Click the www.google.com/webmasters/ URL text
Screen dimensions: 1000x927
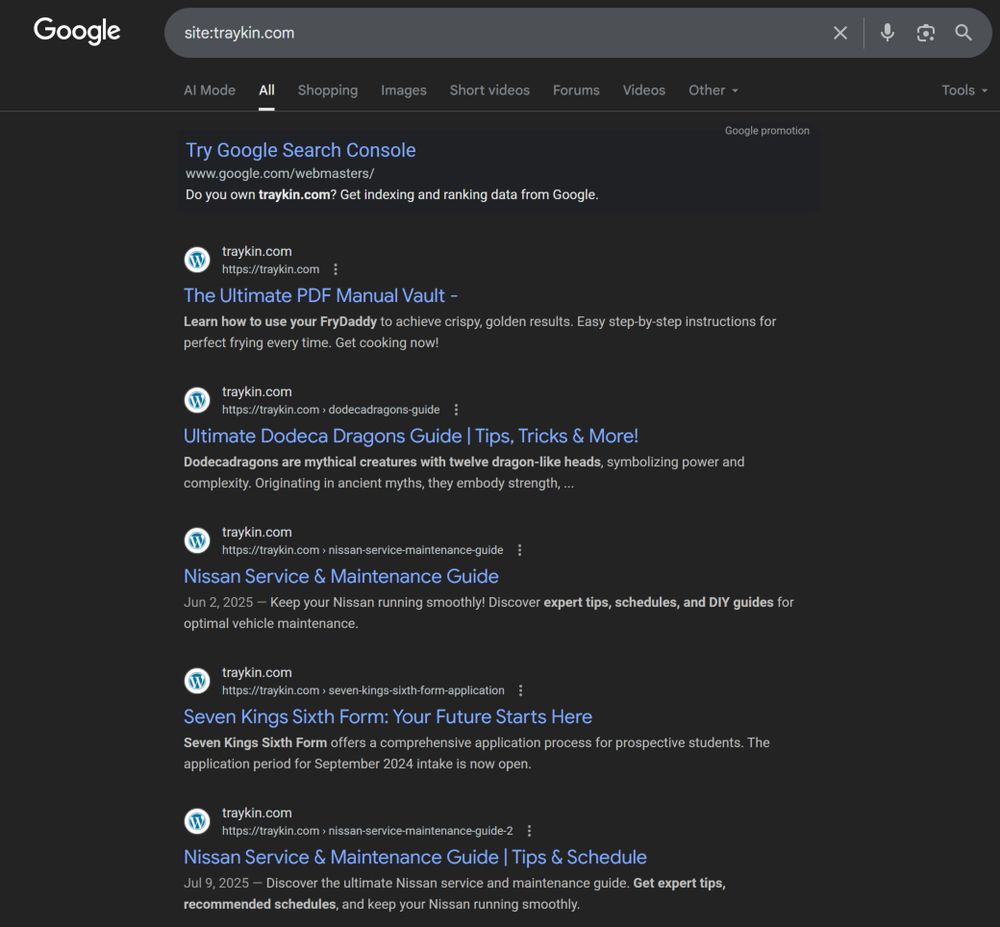[279, 173]
